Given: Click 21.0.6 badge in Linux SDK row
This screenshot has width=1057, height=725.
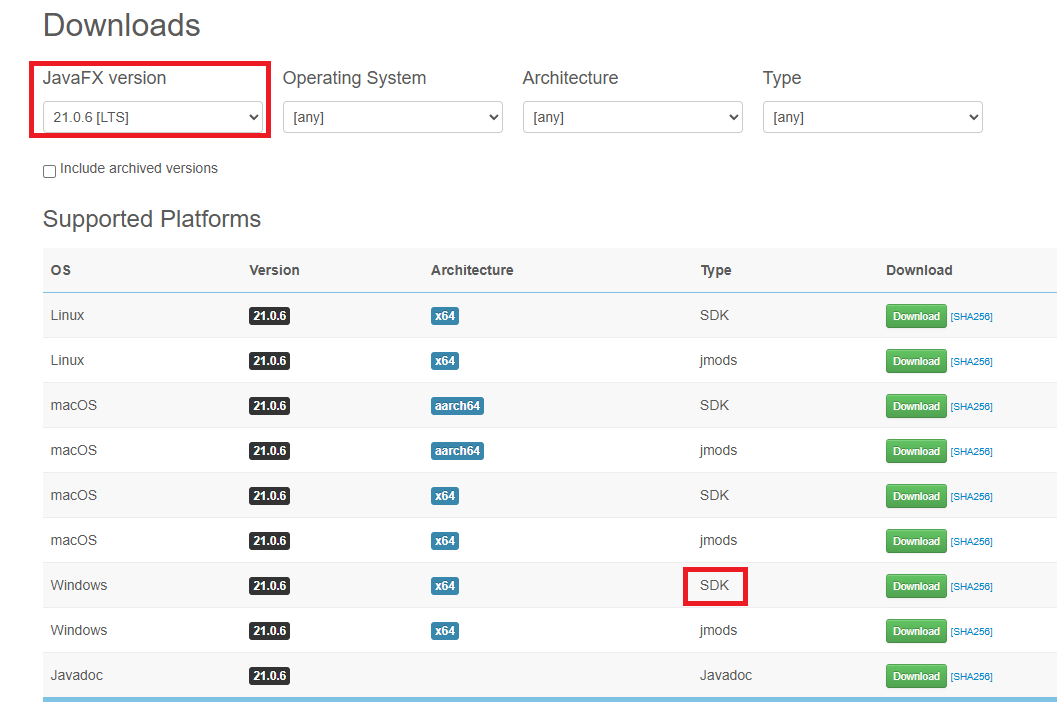Looking at the screenshot, I should 270,316.
